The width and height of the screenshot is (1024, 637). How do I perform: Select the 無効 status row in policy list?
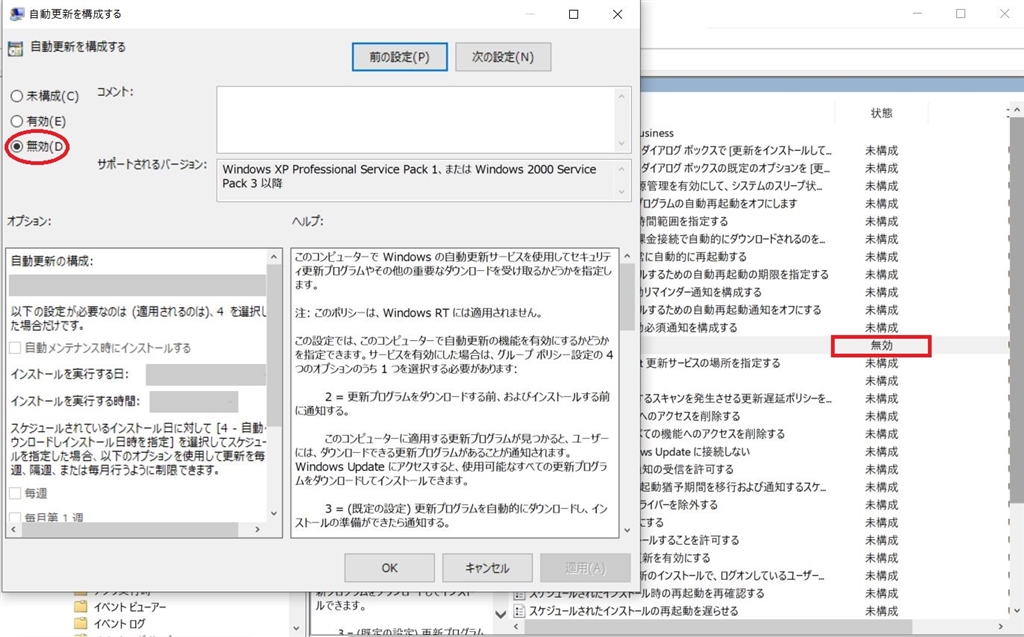pyautogui.click(x=881, y=346)
